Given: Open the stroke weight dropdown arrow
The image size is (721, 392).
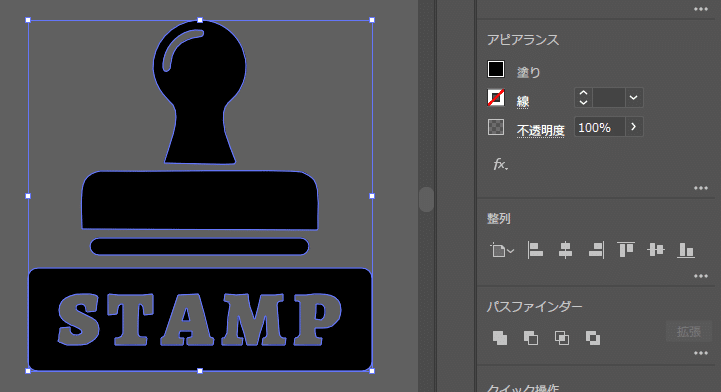Looking at the screenshot, I should coord(633,98).
